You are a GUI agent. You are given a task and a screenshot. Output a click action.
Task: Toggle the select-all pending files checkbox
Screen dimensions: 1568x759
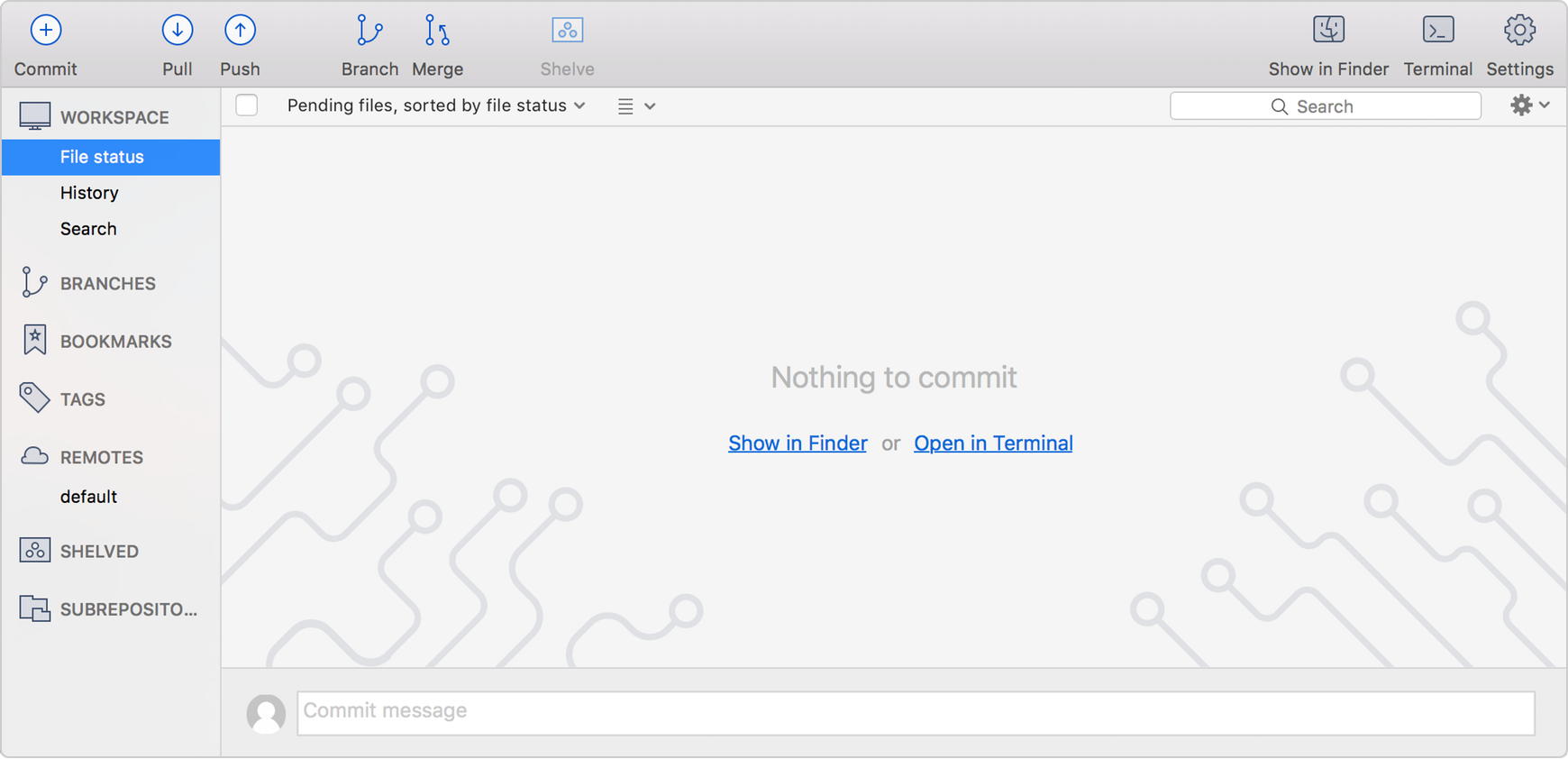tap(247, 105)
